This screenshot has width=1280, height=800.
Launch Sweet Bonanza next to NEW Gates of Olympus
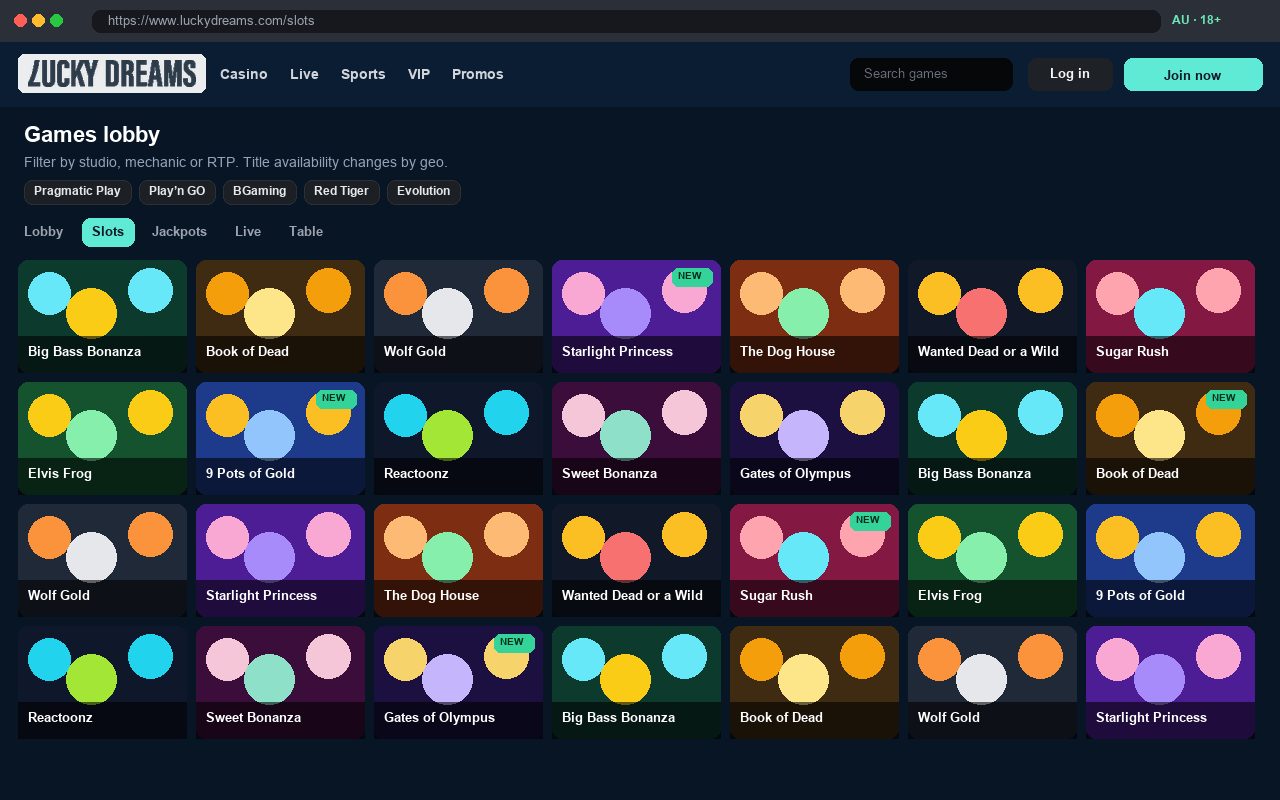pyautogui.click(x=280, y=682)
